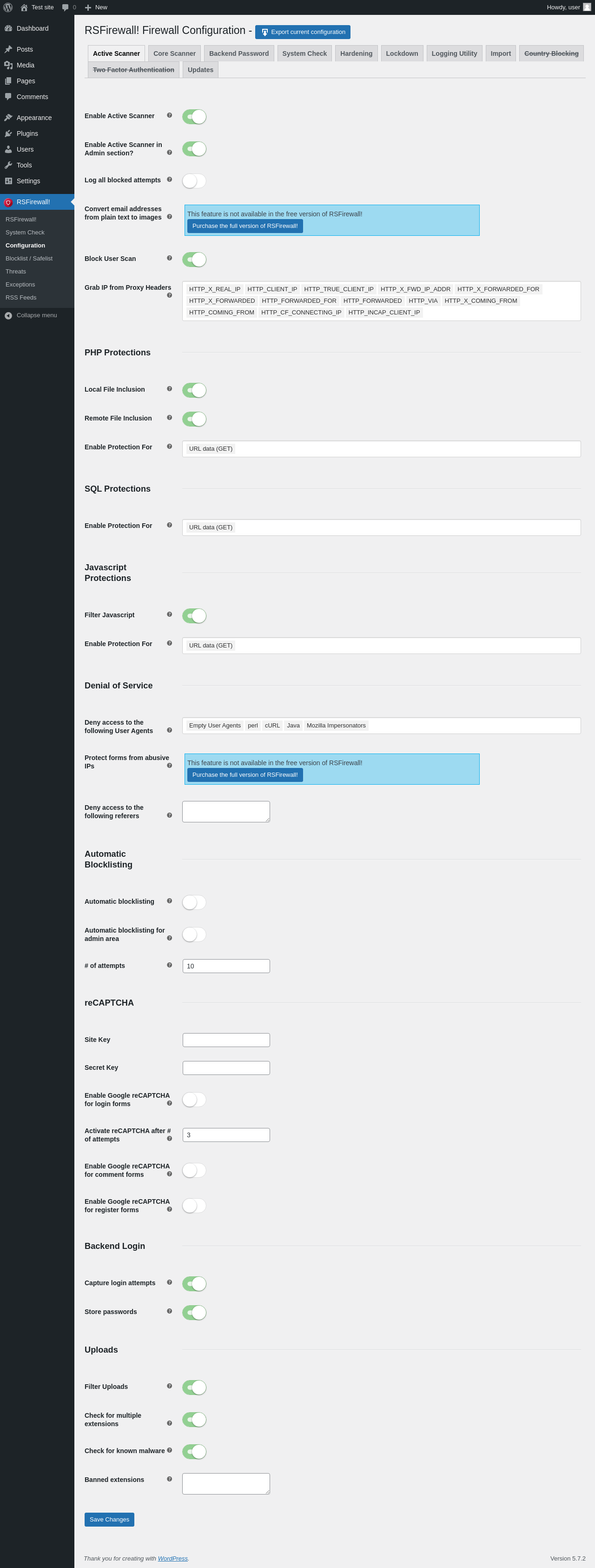Open Javascript Enable Protection For select box
Screen dimensions: 595x1568
click(x=382, y=645)
